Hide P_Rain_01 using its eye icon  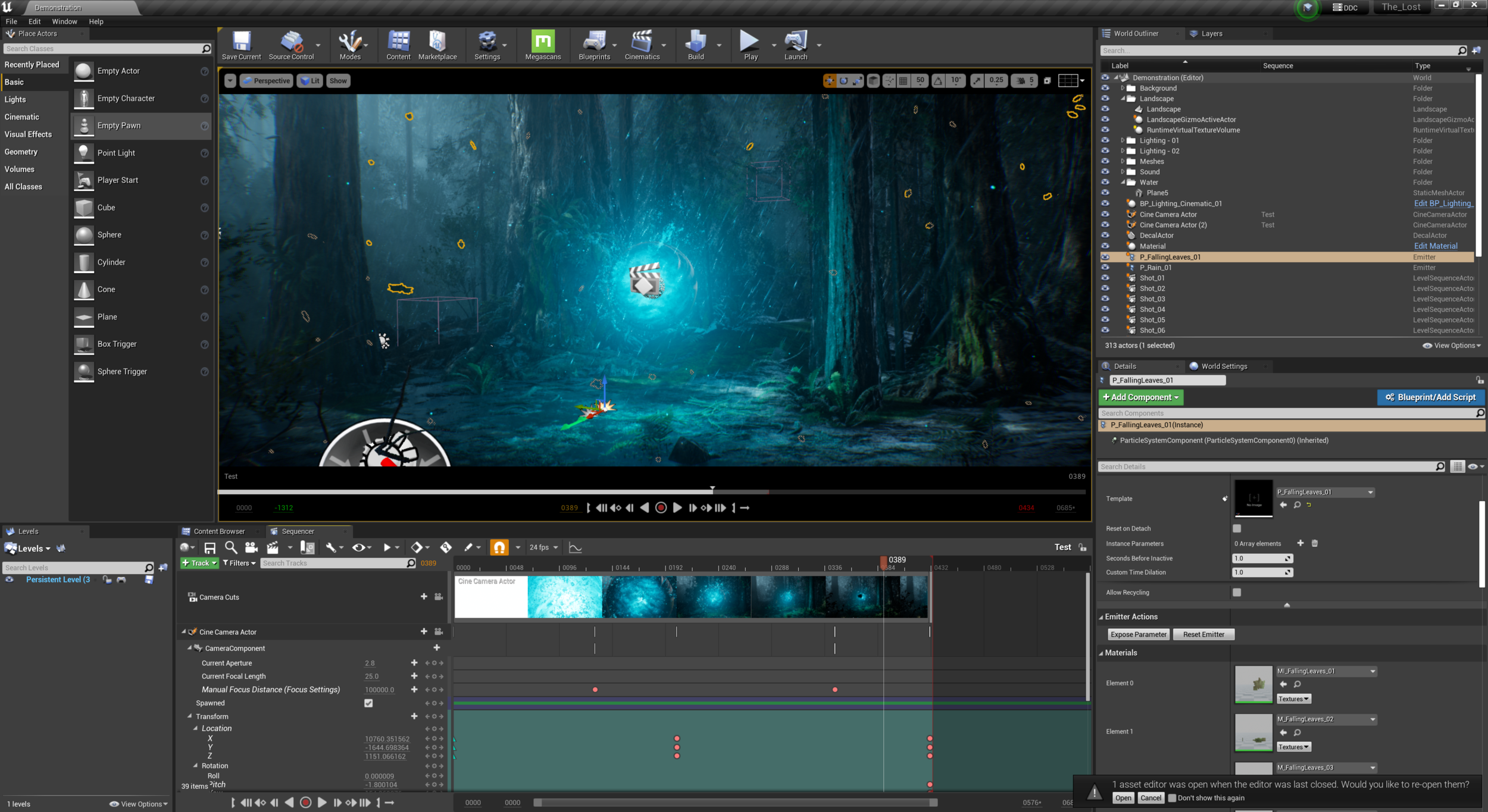tap(1105, 268)
